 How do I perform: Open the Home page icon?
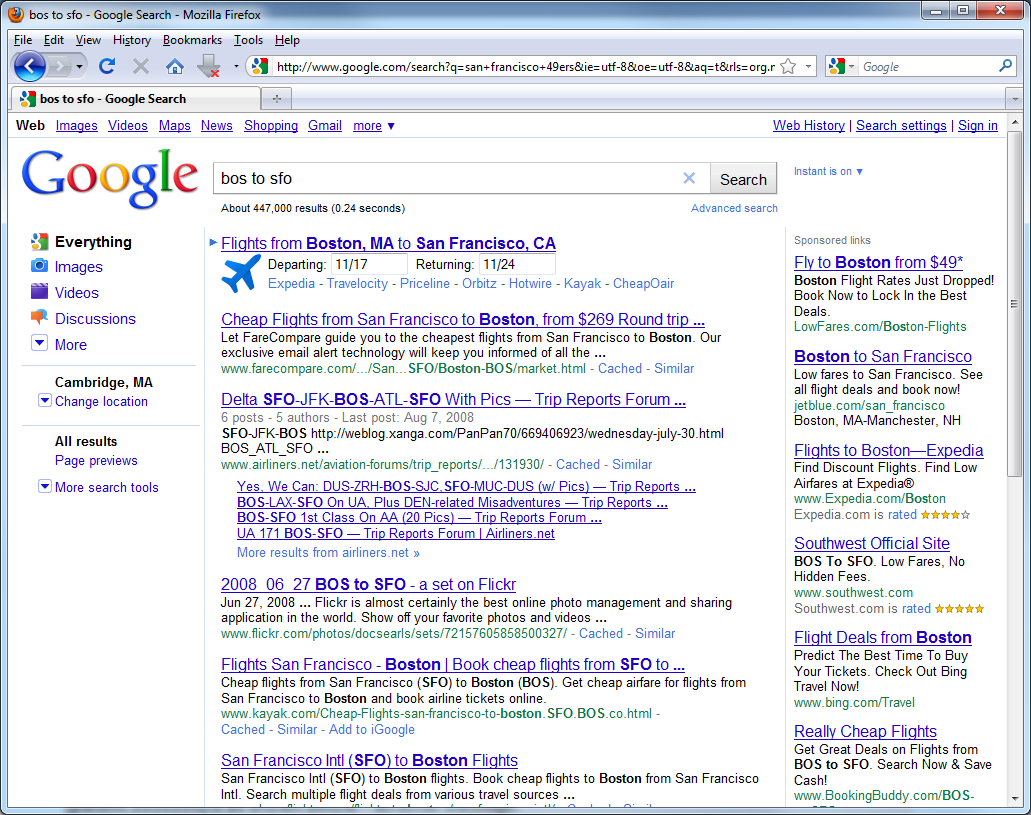pyautogui.click(x=174, y=66)
